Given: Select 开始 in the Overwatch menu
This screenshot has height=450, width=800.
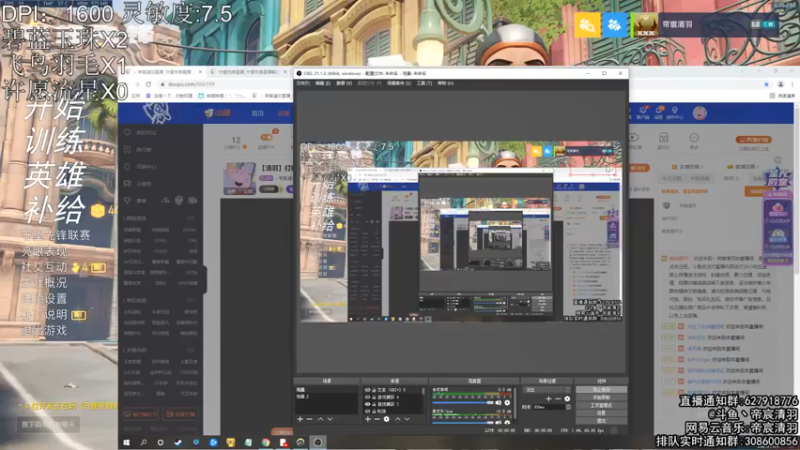Looking at the screenshot, I should pos(54,109).
